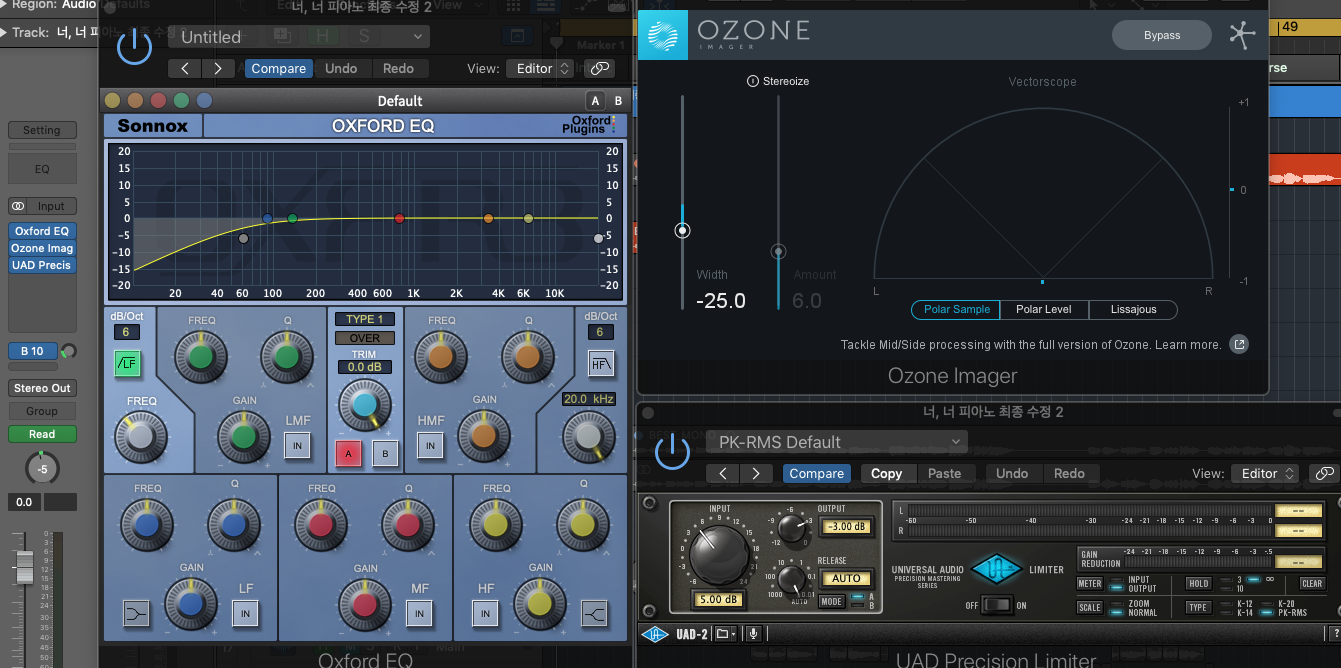Click the Read automation mode button
This screenshot has height=668, width=1341.
tap(42, 434)
